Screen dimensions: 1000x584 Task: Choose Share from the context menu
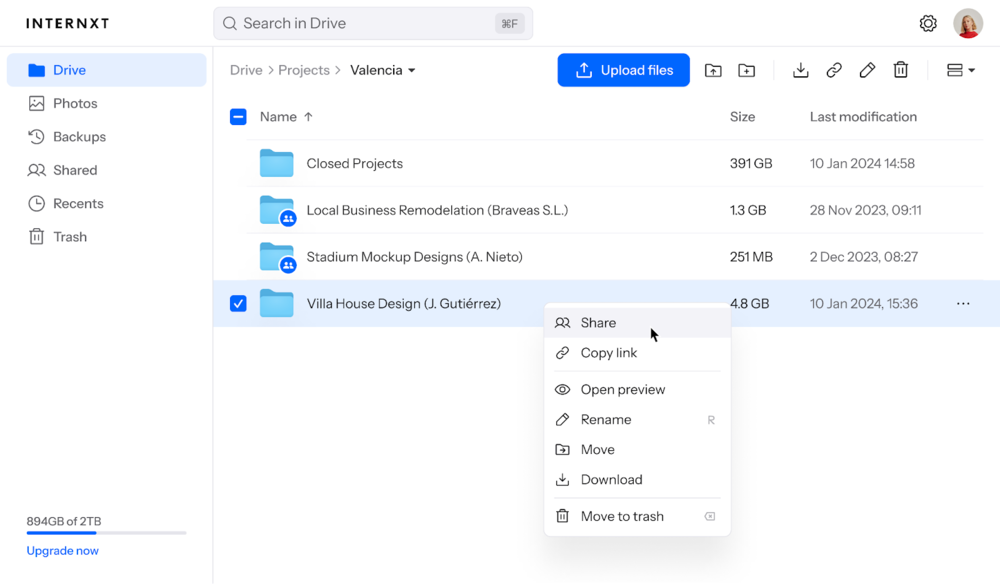click(598, 323)
